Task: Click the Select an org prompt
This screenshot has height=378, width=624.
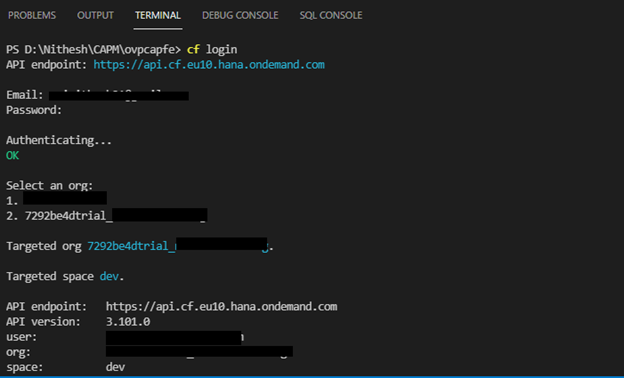Action: click(x=49, y=185)
